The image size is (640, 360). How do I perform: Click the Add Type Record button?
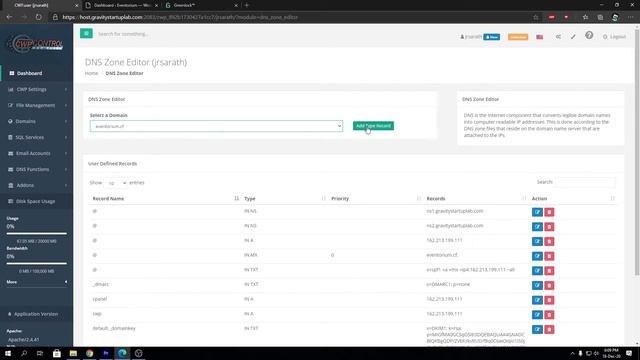click(373, 126)
